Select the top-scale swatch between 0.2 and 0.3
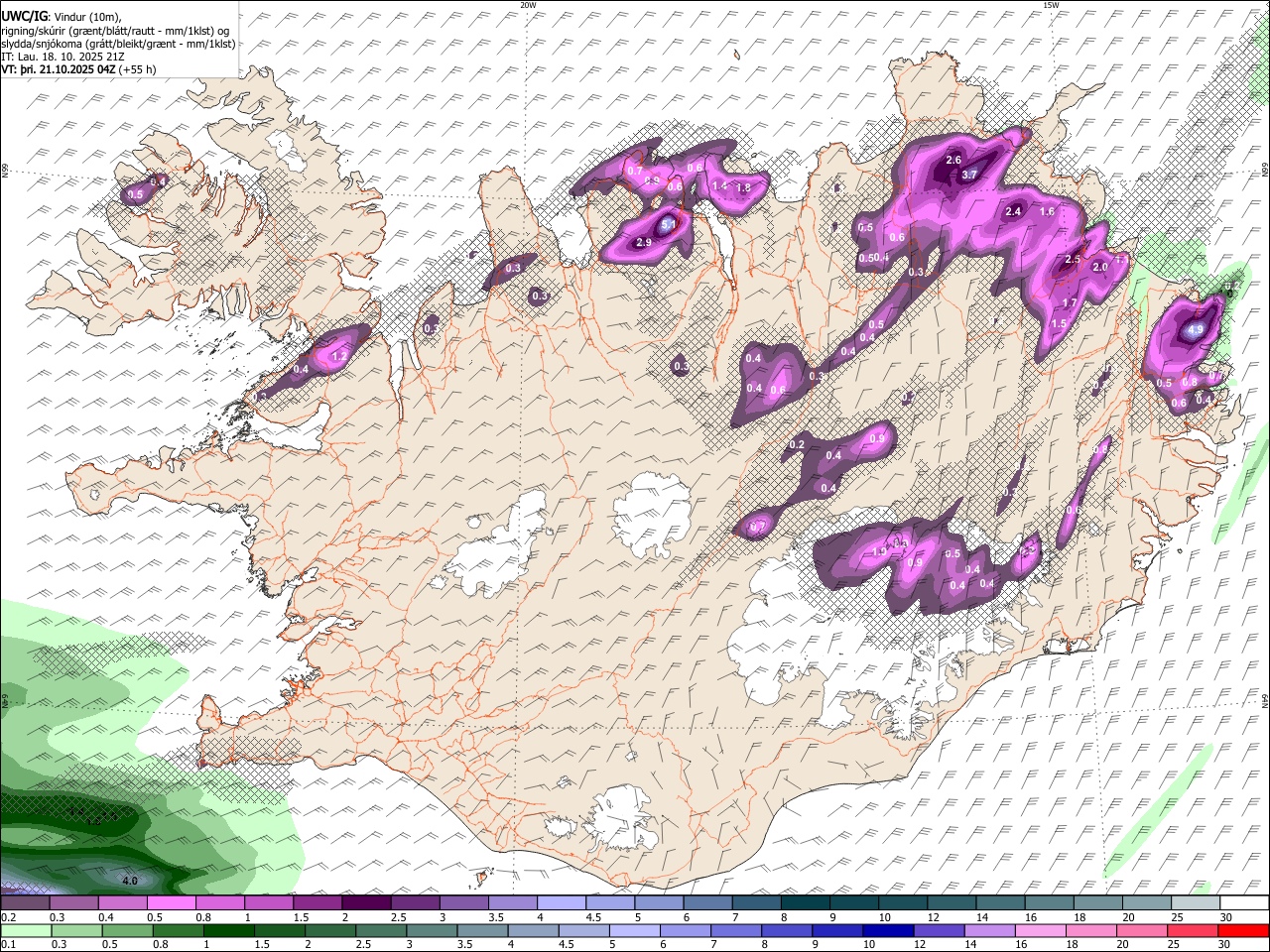 pyautogui.click(x=25, y=902)
